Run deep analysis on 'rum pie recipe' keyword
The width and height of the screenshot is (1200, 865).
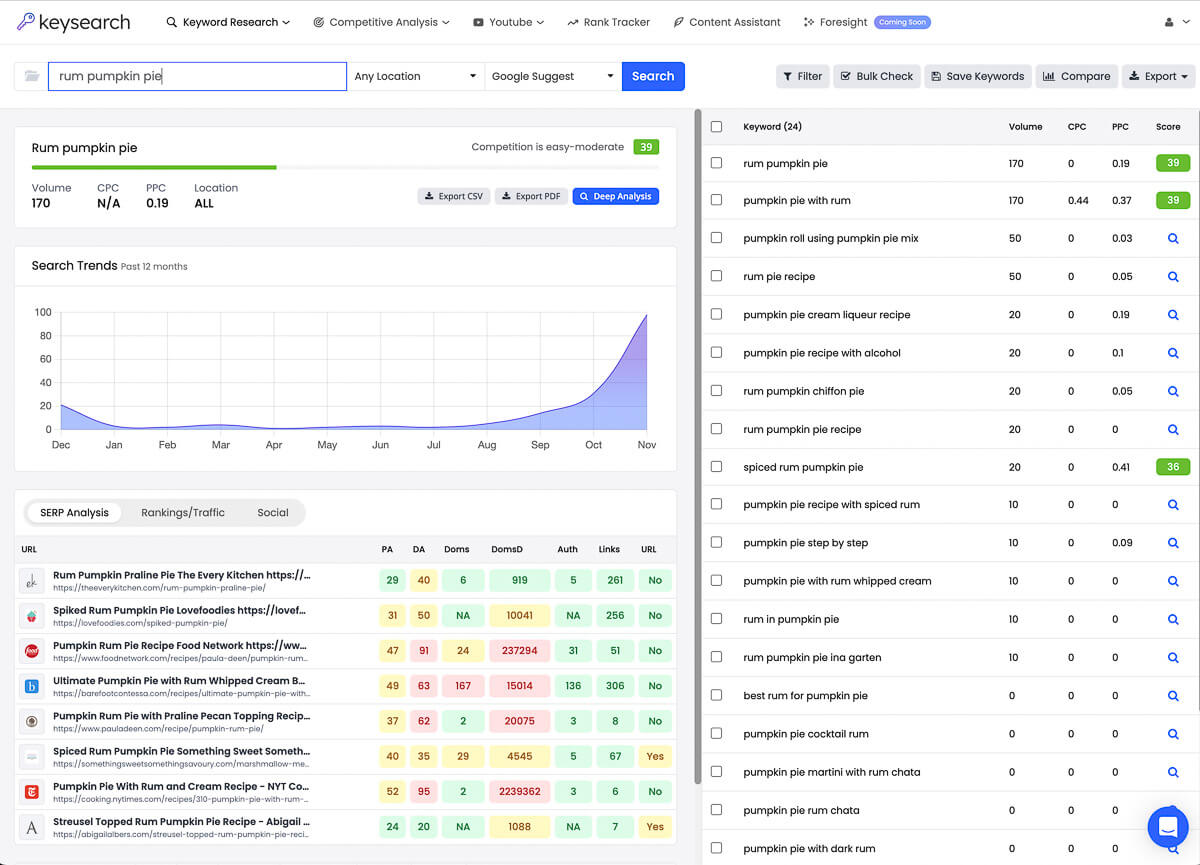[1172, 276]
